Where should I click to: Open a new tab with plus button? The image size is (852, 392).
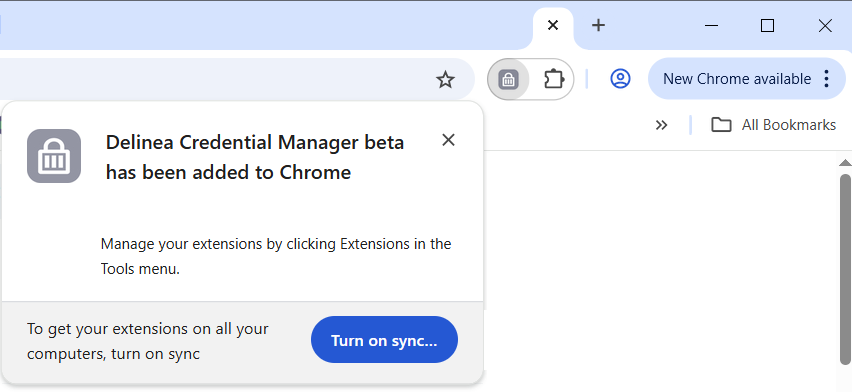pyautogui.click(x=598, y=25)
